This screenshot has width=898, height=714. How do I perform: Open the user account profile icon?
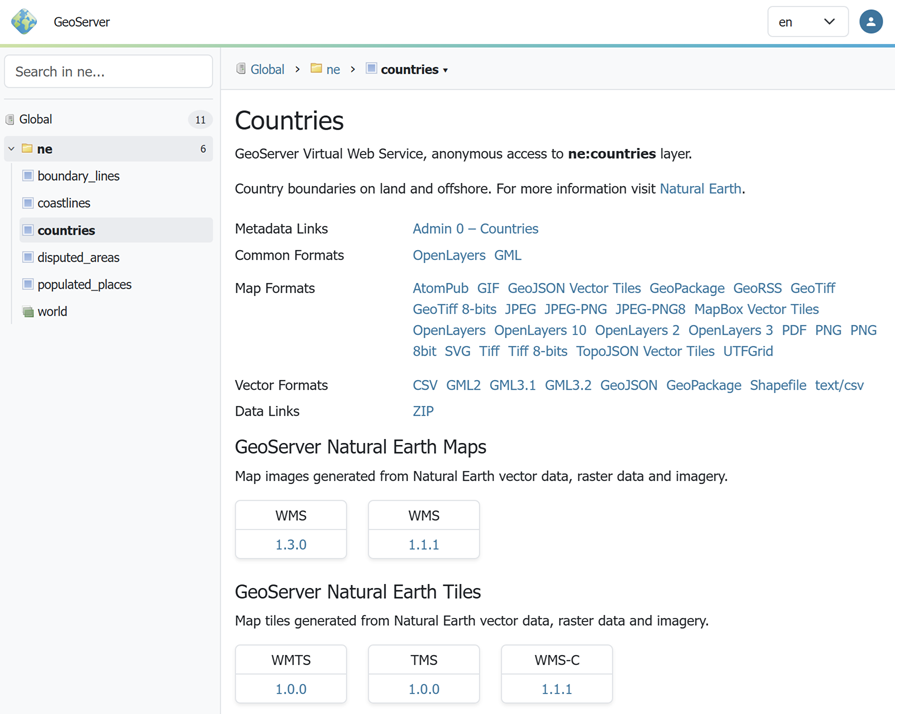coord(870,22)
